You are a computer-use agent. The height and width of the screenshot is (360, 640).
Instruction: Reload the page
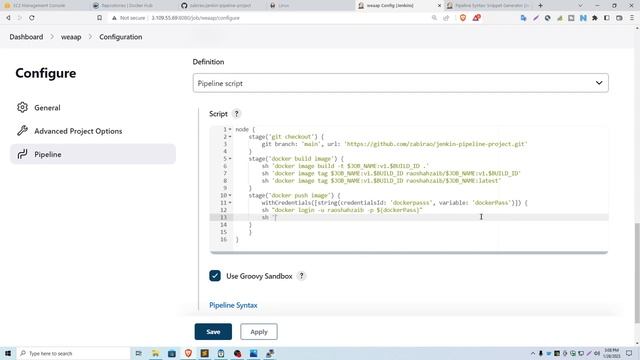(32, 18)
